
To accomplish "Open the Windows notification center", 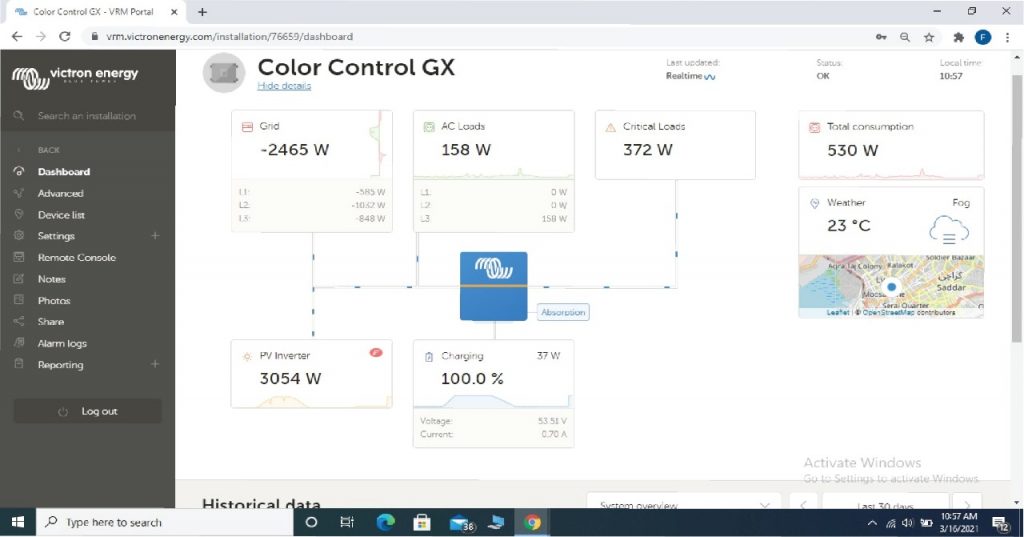I will [x=1001, y=523].
